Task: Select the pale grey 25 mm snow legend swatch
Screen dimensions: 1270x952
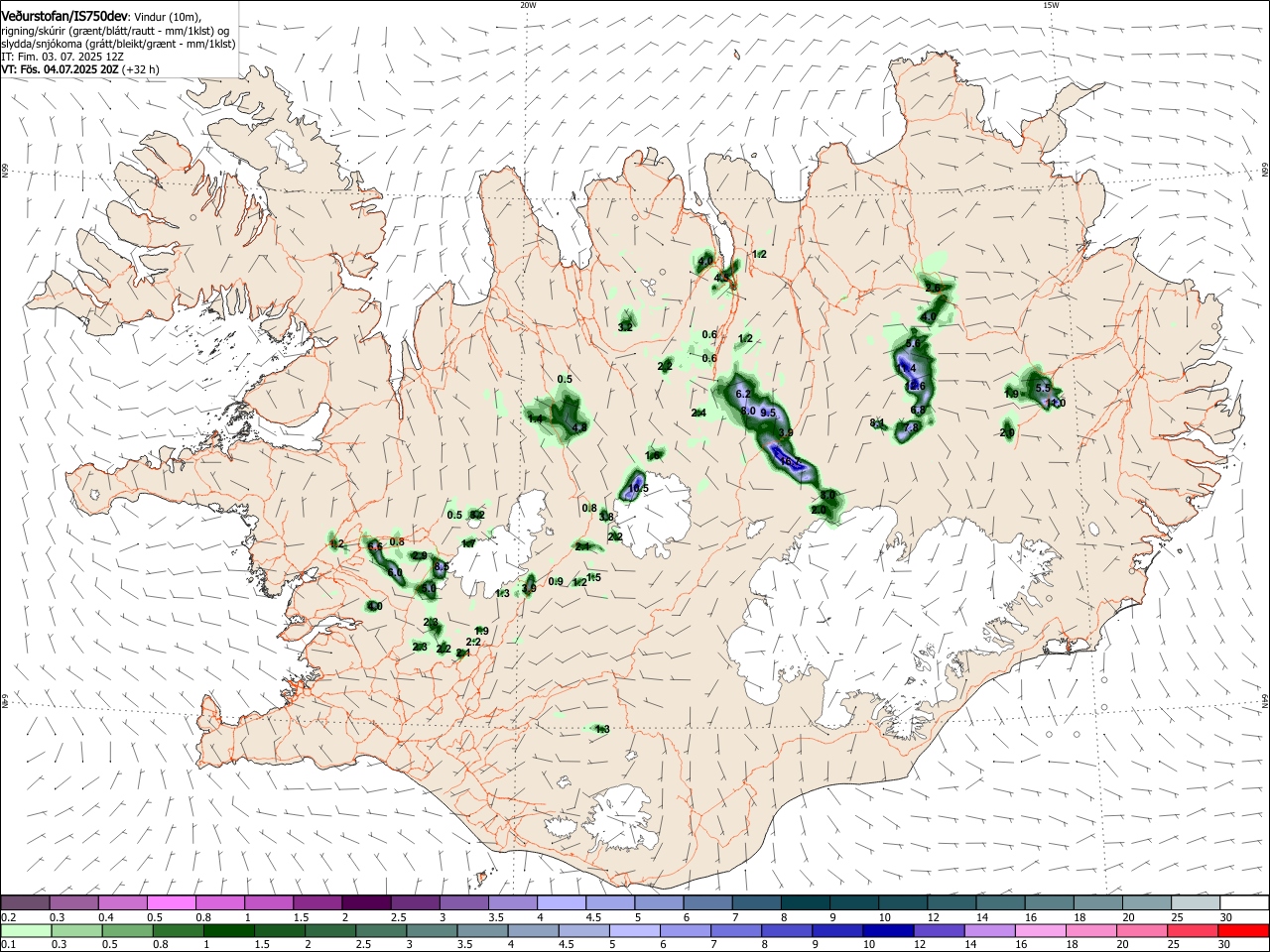Action: pos(1196,902)
